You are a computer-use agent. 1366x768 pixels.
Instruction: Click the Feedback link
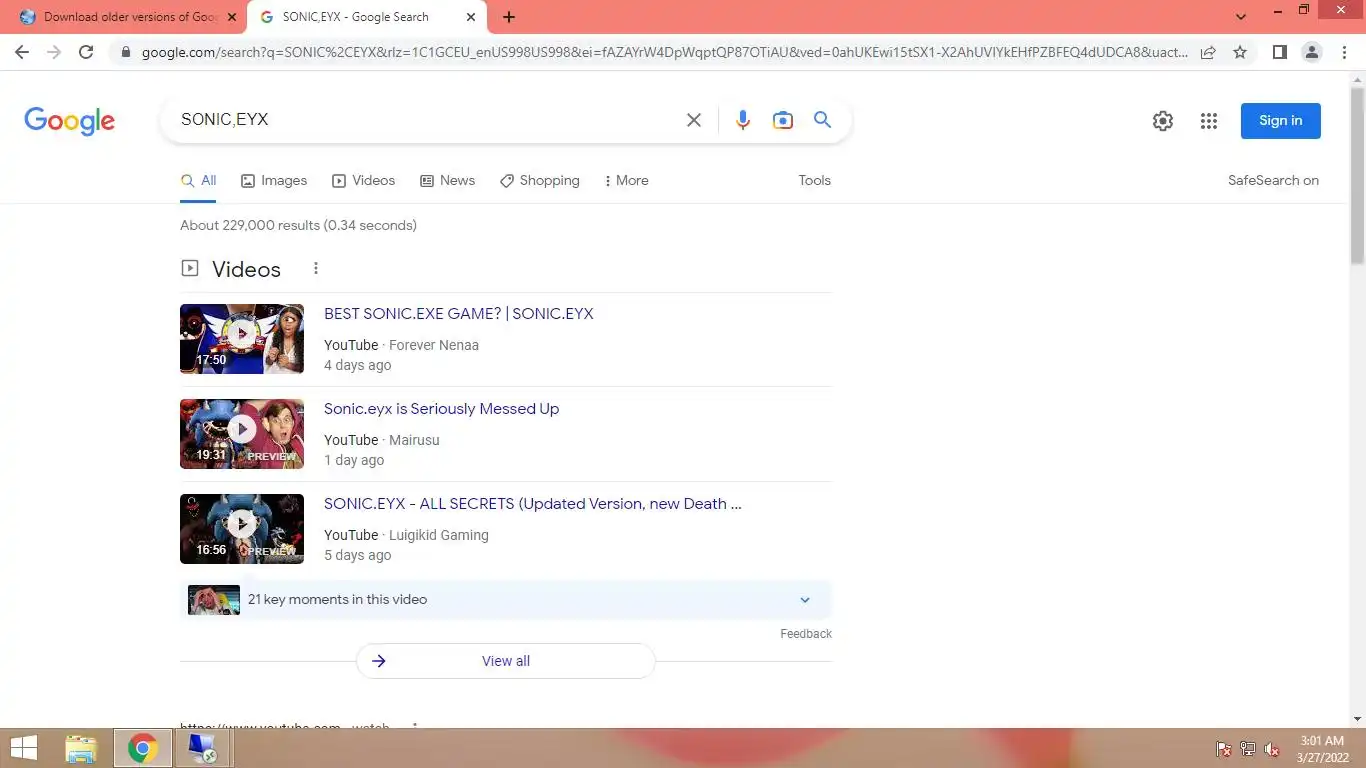pyautogui.click(x=806, y=634)
